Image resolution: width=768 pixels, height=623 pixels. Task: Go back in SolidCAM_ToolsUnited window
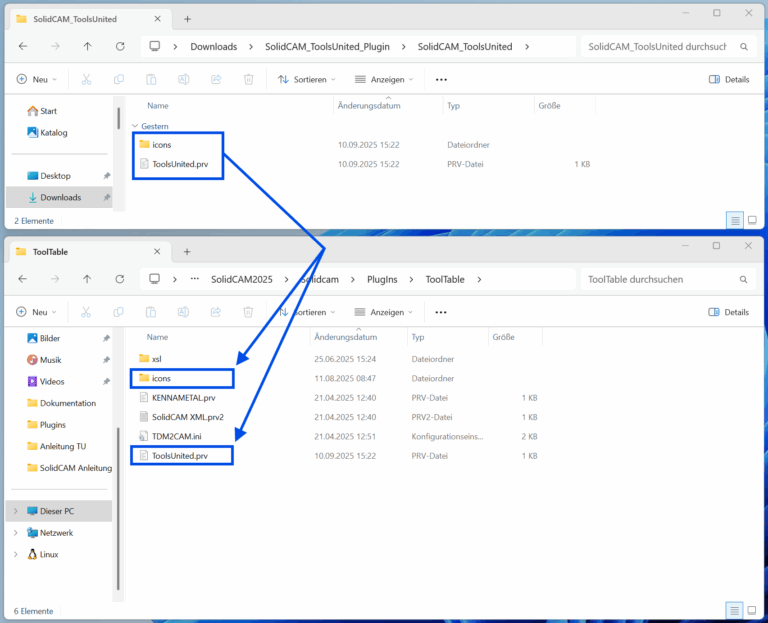(23, 47)
